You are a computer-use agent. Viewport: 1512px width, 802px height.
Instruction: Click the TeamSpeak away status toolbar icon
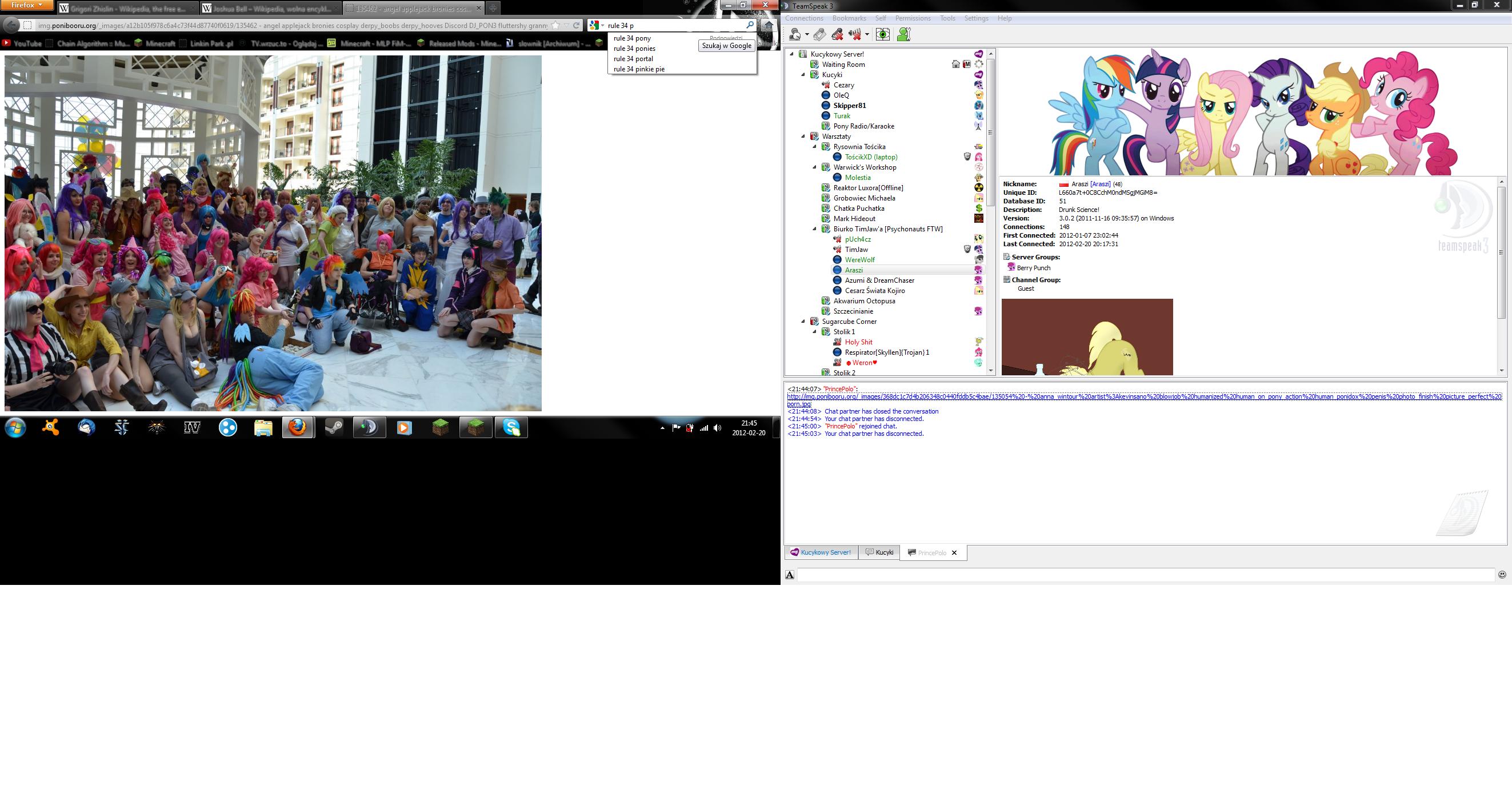[x=795, y=35]
